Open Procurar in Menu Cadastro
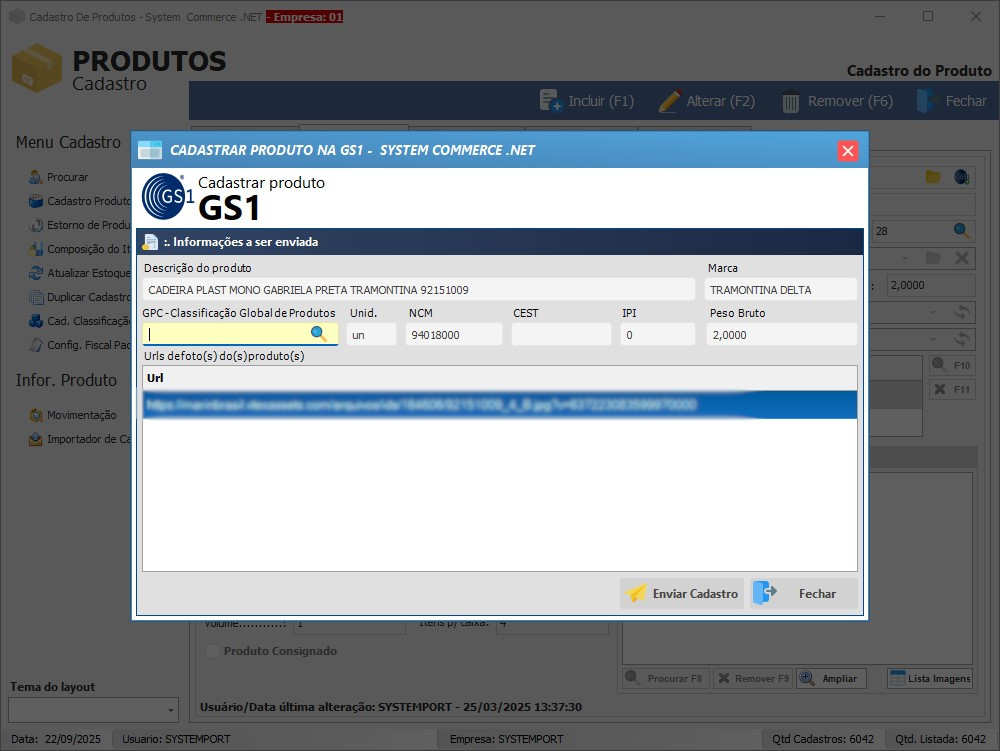1000x751 pixels. tap(67, 177)
